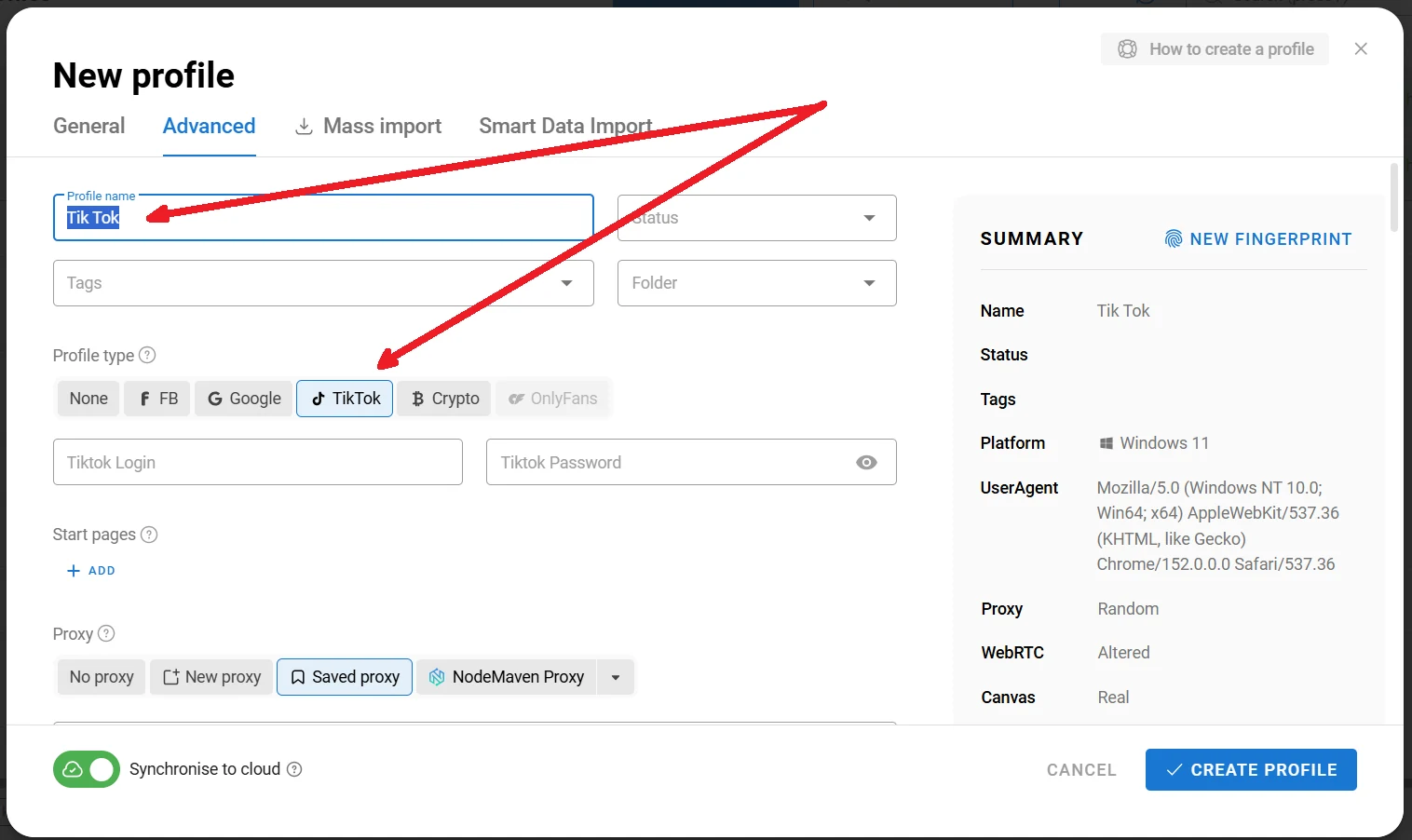Toggle password visibility eye icon
The height and width of the screenshot is (840, 1412).
(866, 463)
